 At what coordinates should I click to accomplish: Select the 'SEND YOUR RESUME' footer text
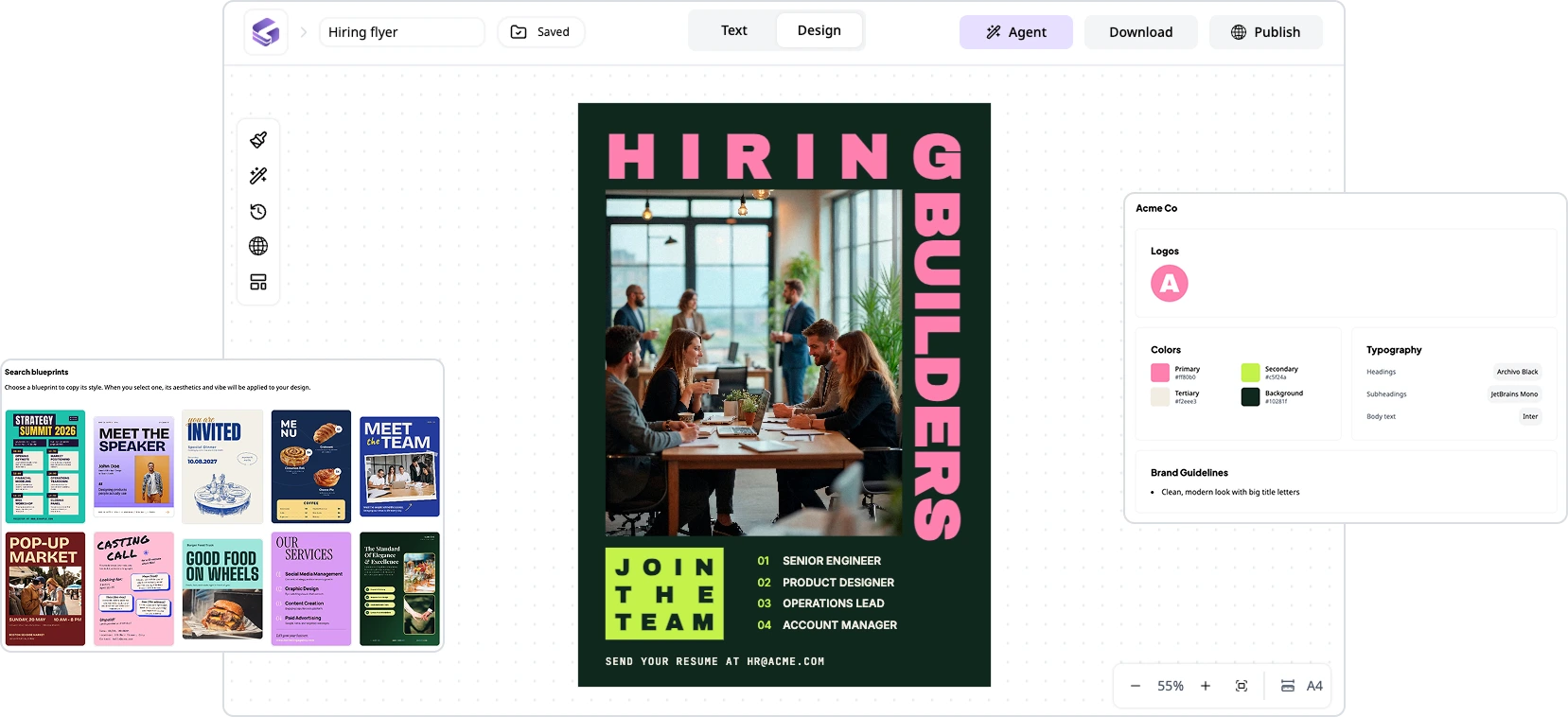(x=715, y=662)
